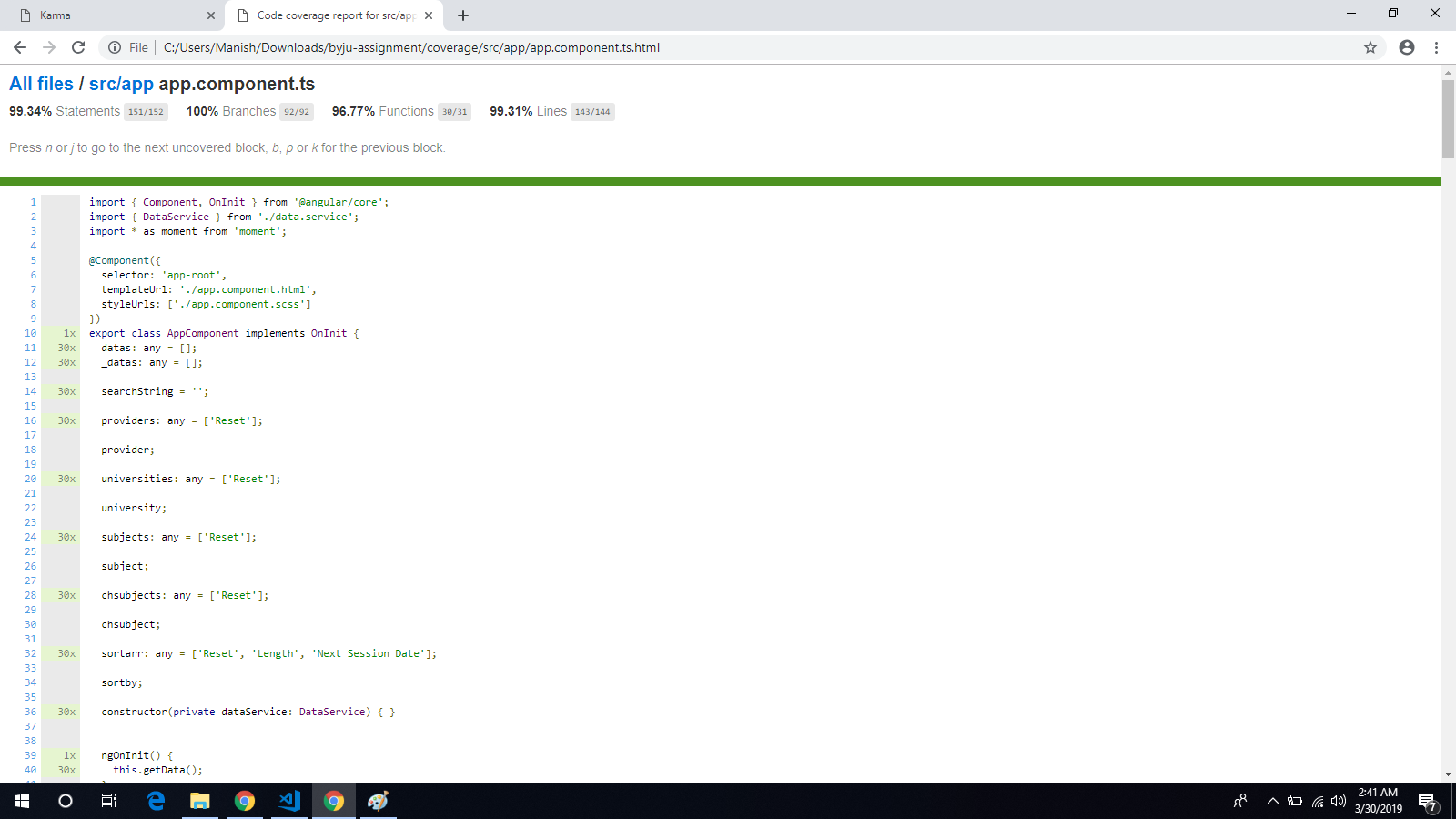Click the this.getData() call line

158,770
